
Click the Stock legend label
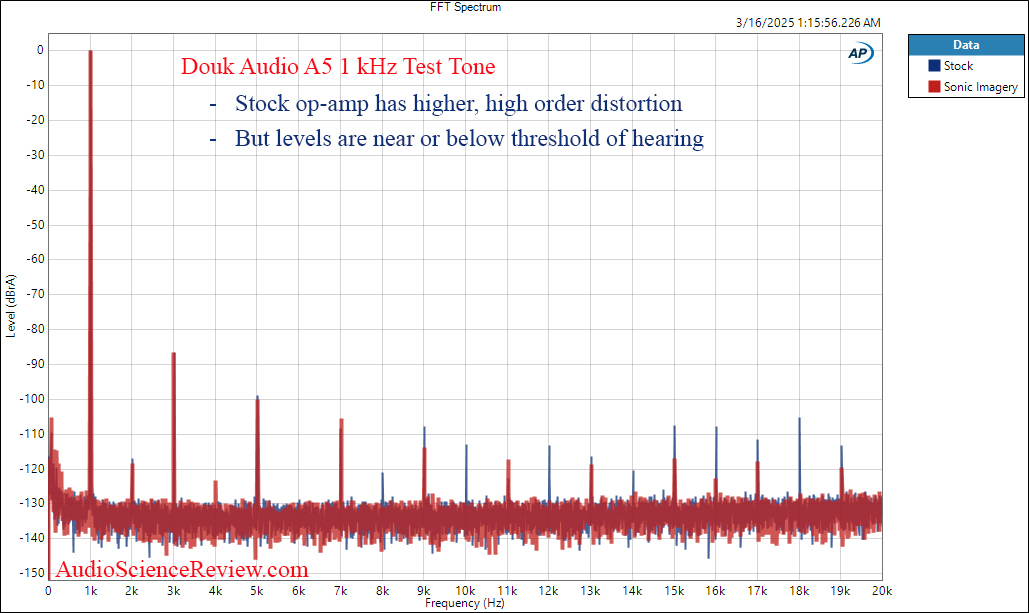point(958,66)
